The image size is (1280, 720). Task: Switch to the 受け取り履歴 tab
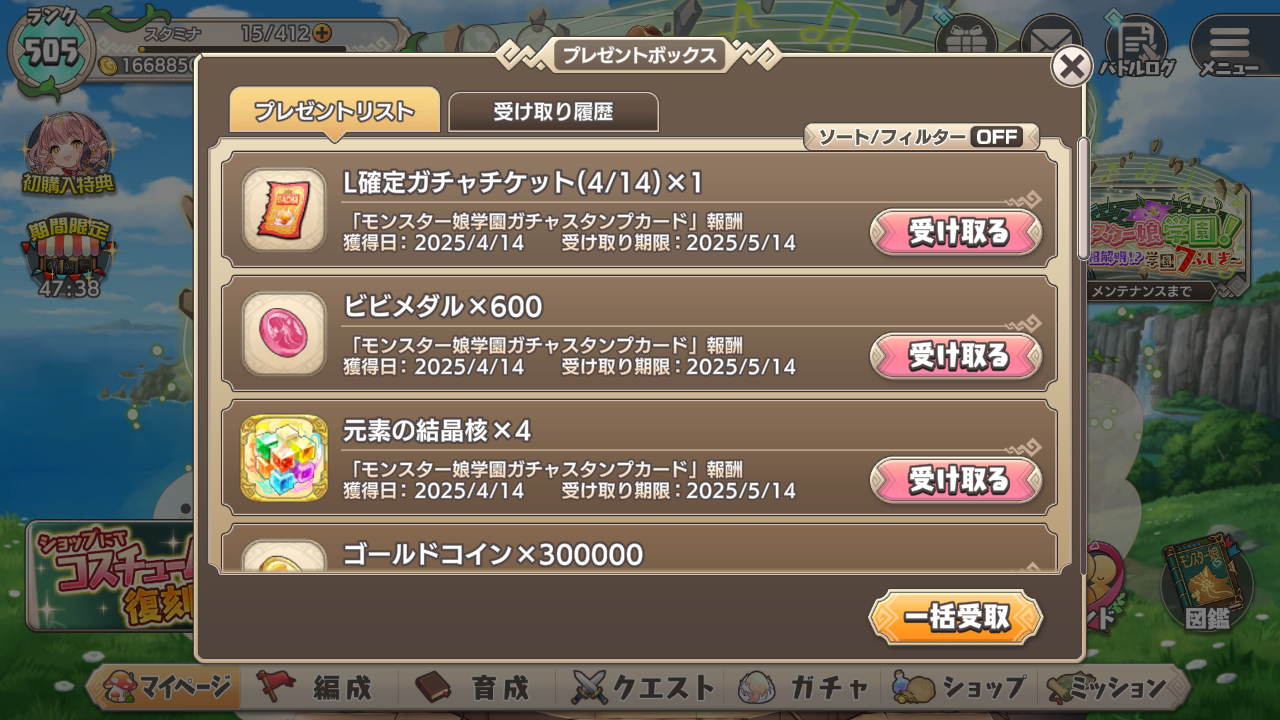click(x=553, y=112)
